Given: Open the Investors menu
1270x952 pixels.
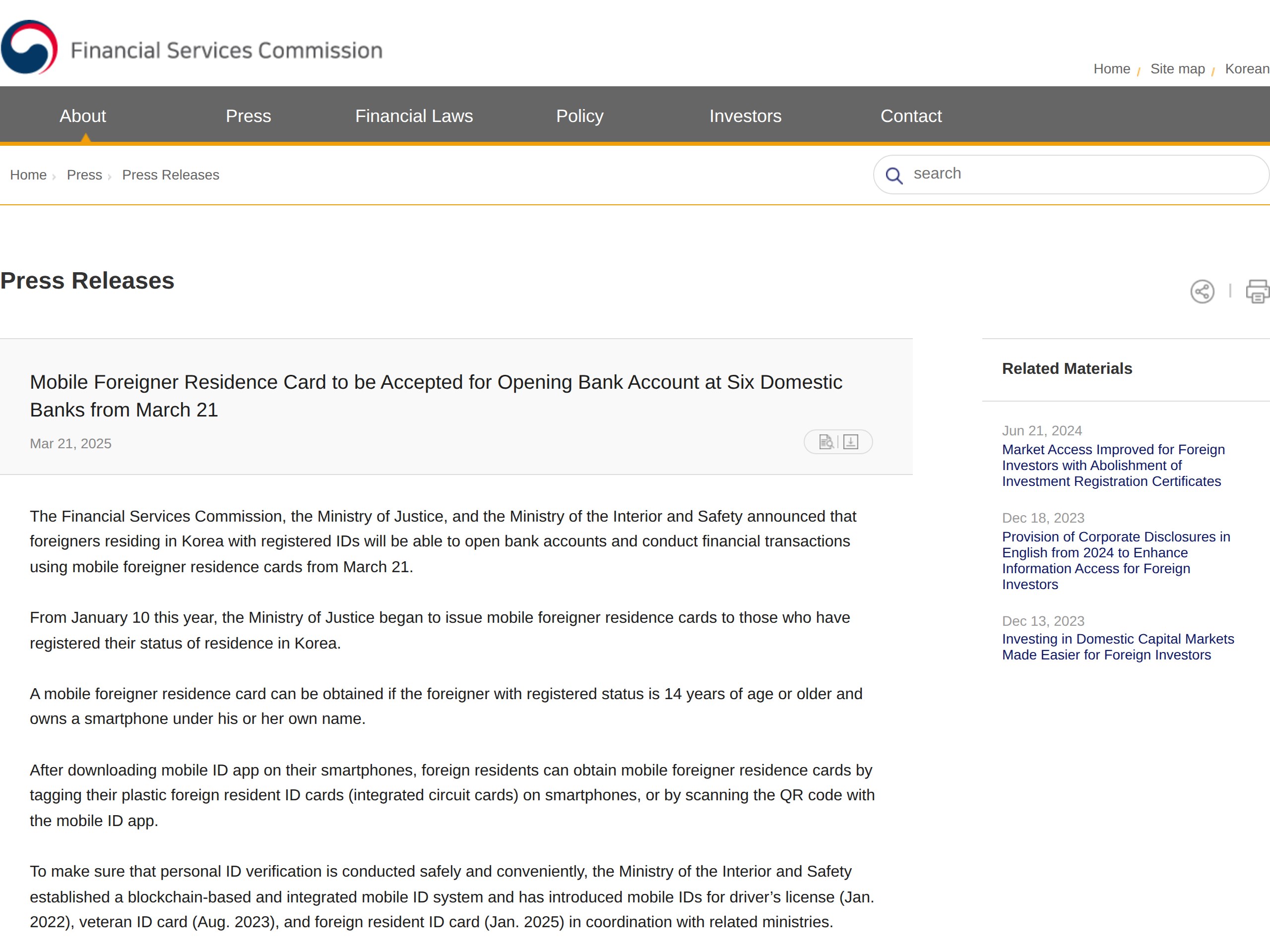Looking at the screenshot, I should pos(745,116).
